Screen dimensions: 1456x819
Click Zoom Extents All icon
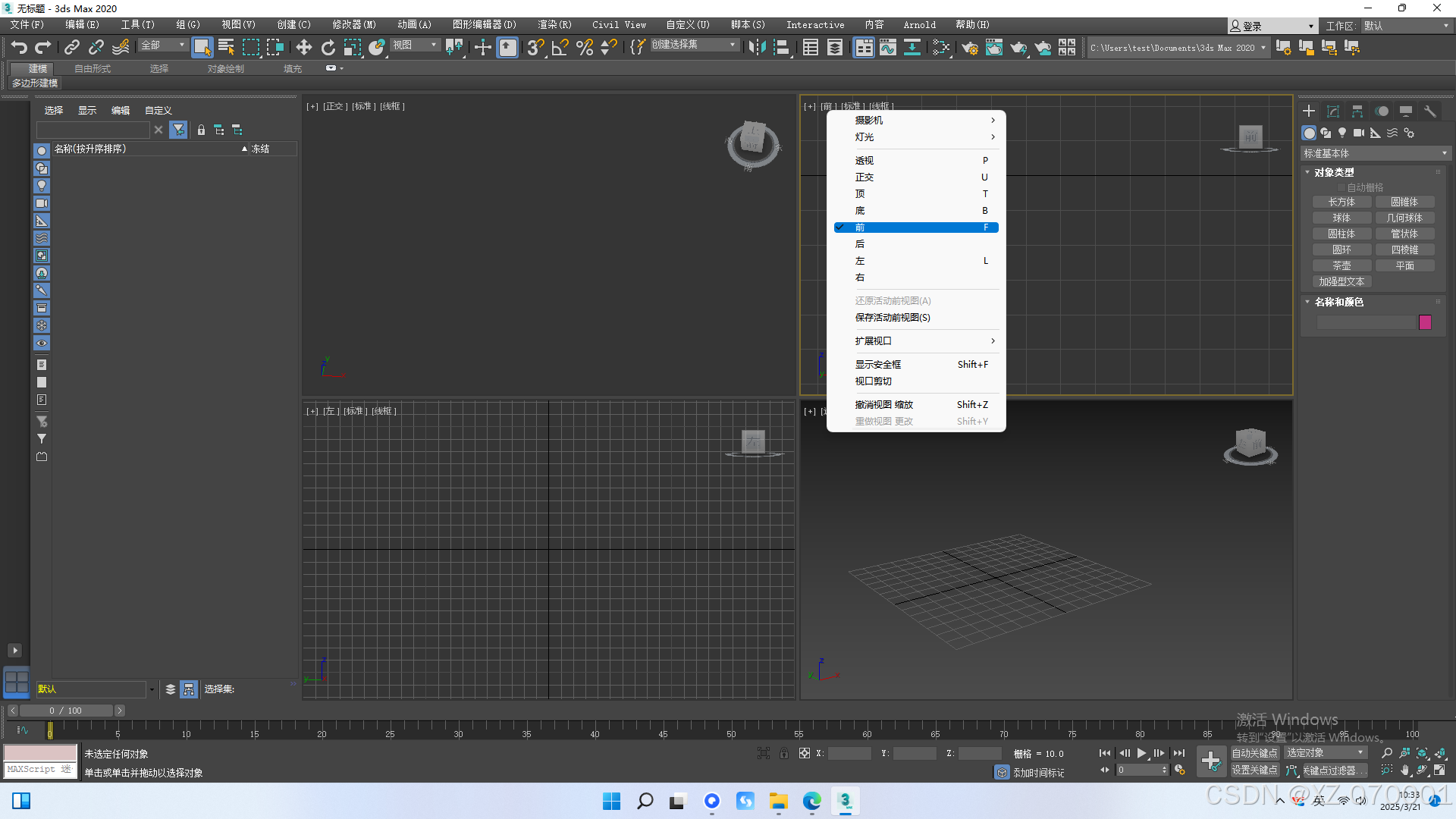[1440, 753]
